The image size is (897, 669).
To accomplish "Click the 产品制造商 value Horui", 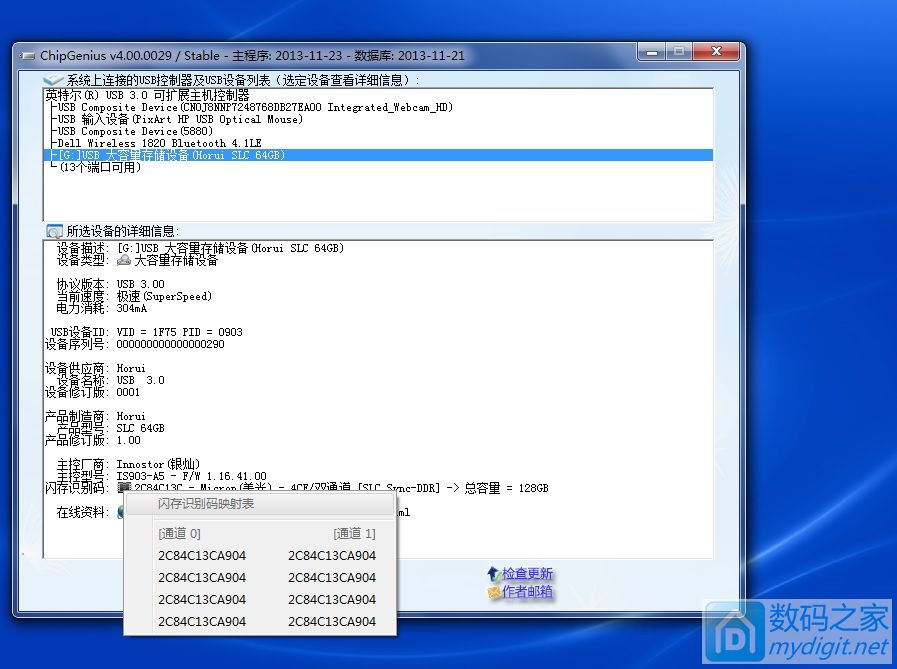I will [131, 416].
